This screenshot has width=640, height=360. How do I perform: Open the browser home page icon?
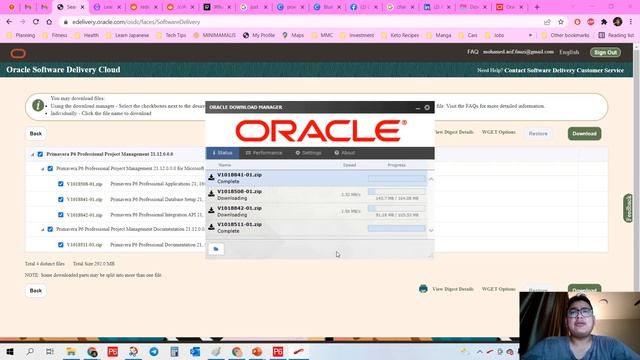point(49,22)
